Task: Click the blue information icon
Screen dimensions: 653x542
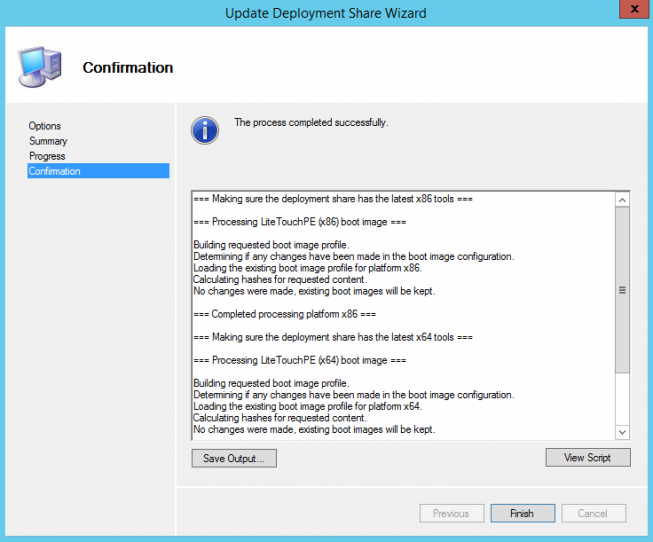Action: point(205,130)
